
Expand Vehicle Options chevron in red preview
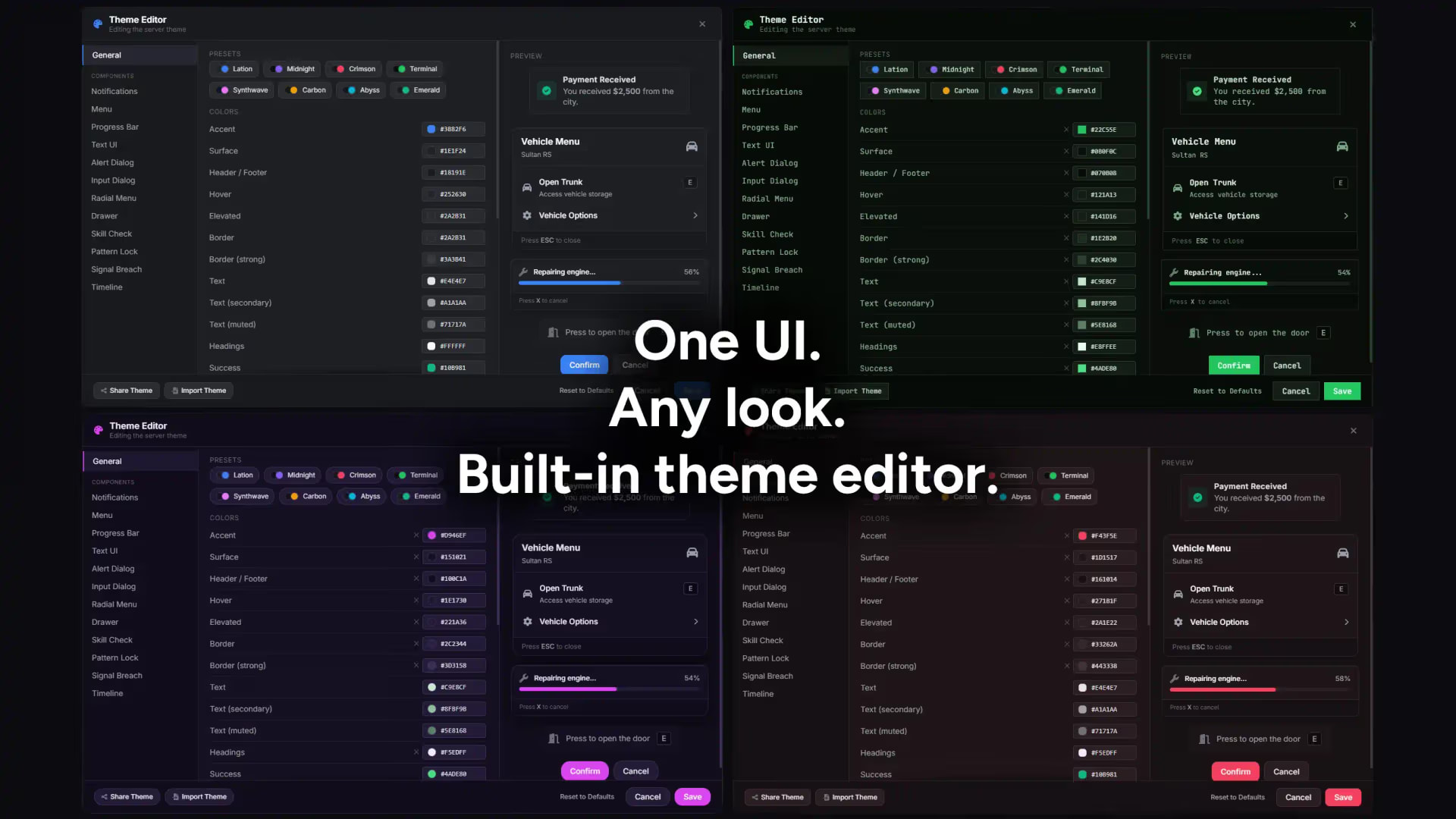point(1347,622)
